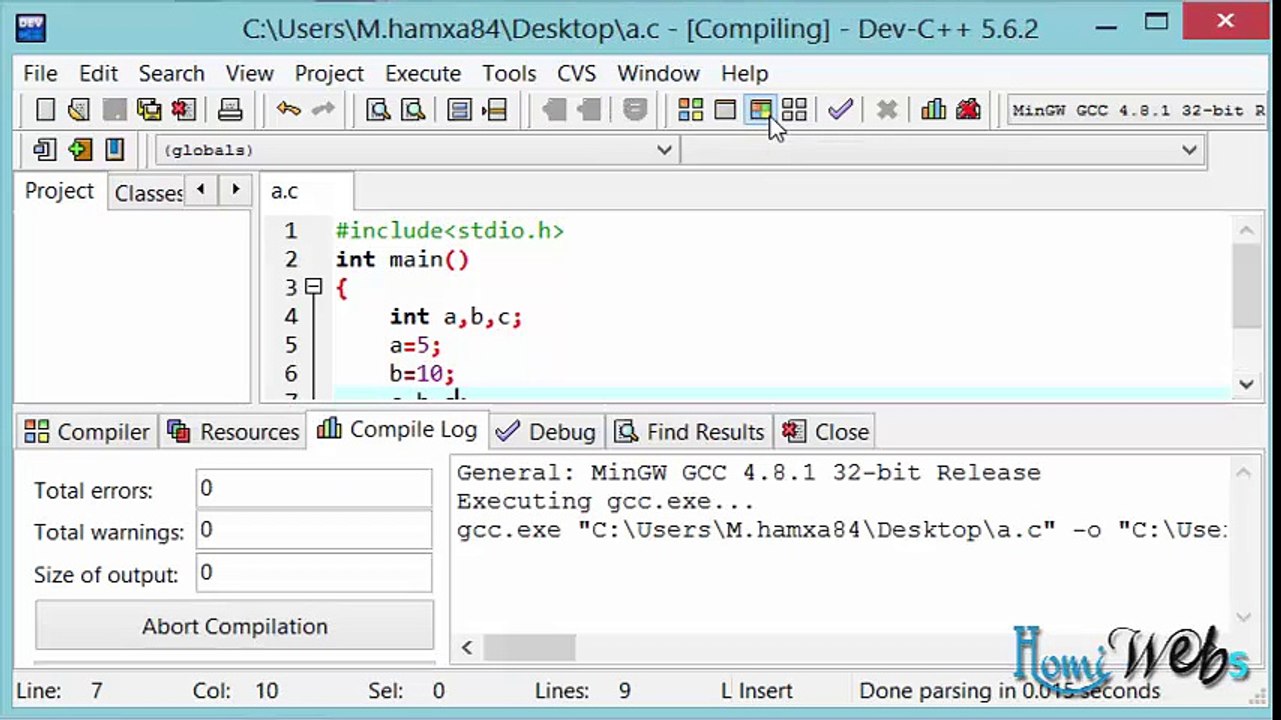This screenshot has width=1281, height=720.
Task: Switch to the Debug bottom tab
Action: click(x=548, y=432)
